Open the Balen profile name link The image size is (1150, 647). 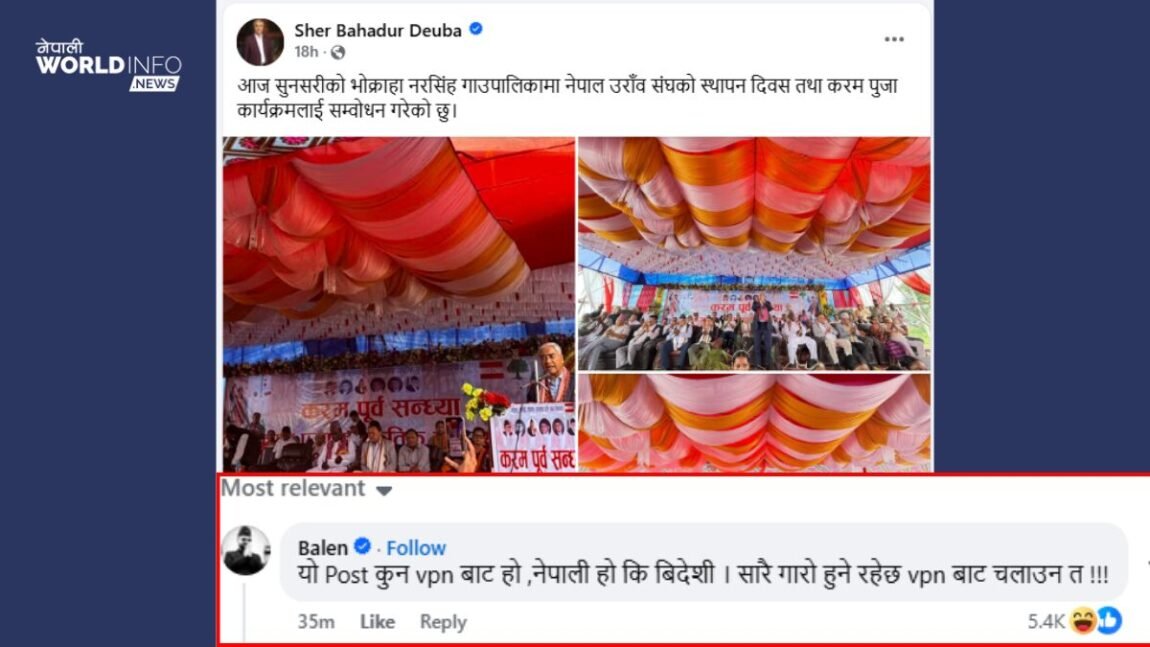click(x=323, y=548)
